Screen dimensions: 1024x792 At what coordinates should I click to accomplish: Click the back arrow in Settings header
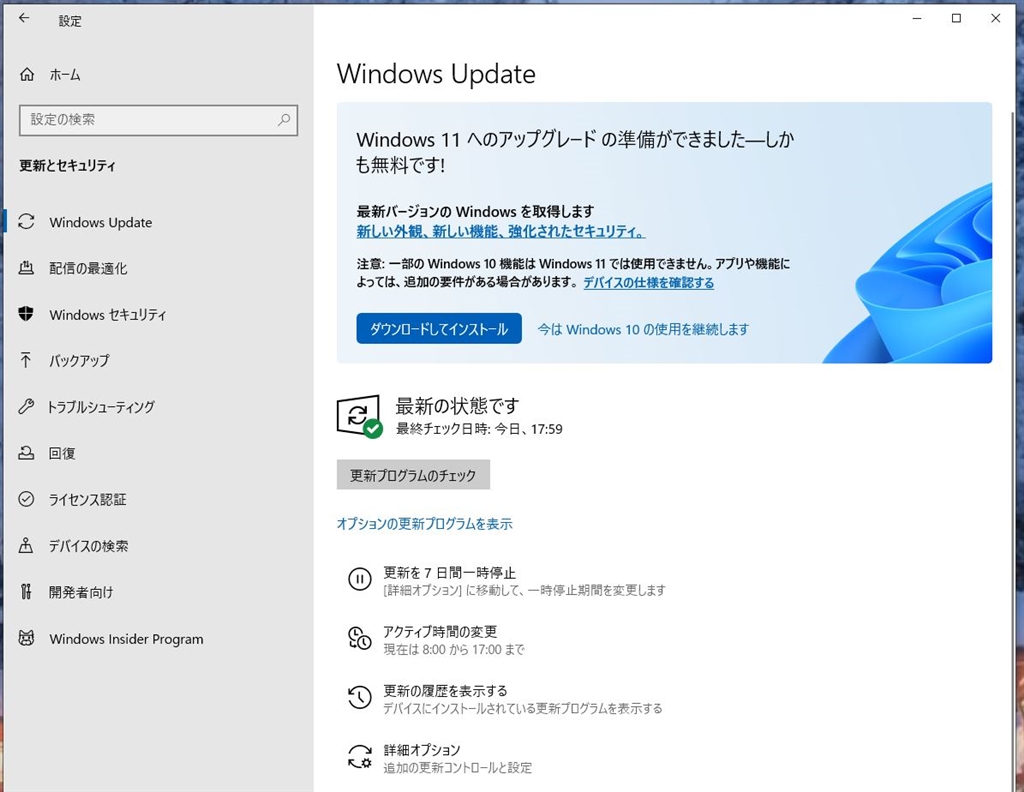pos(24,18)
